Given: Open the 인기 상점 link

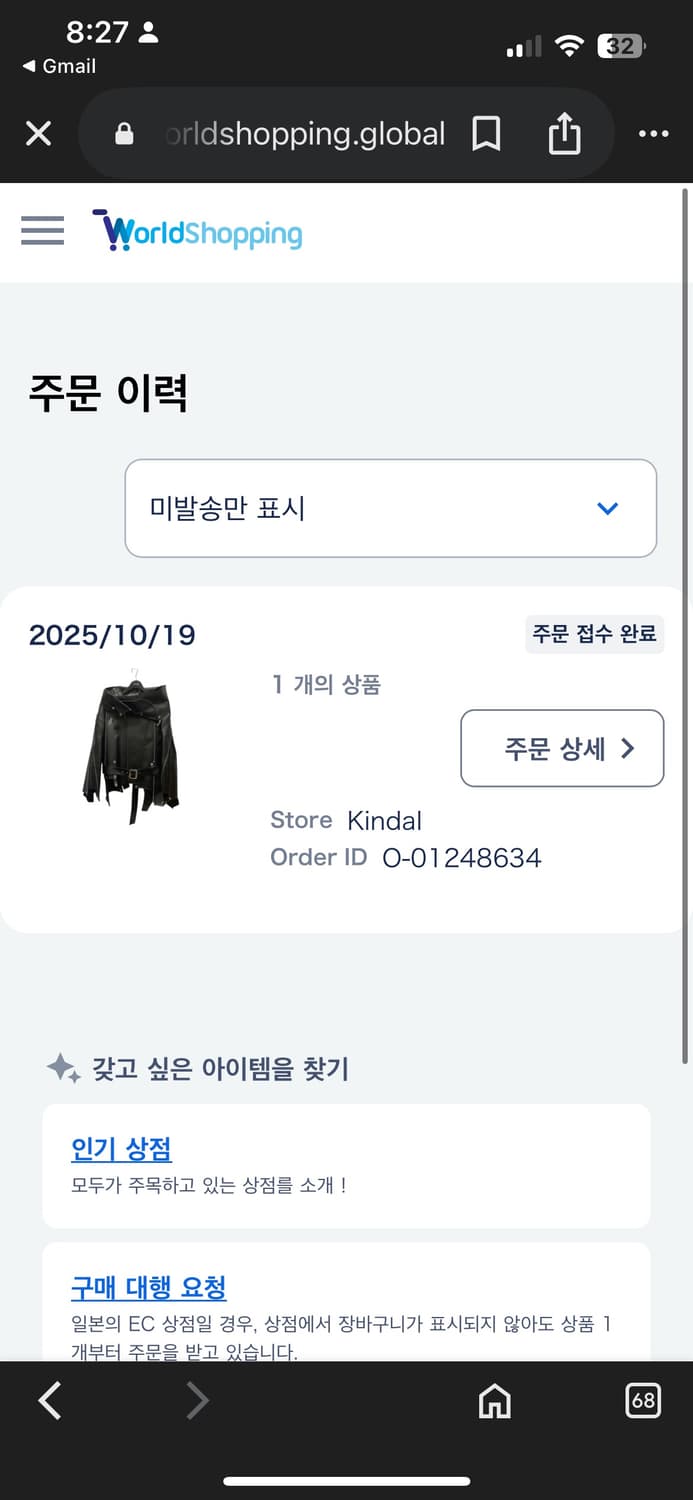Looking at the screenshot, I should tap(121, 1150).
